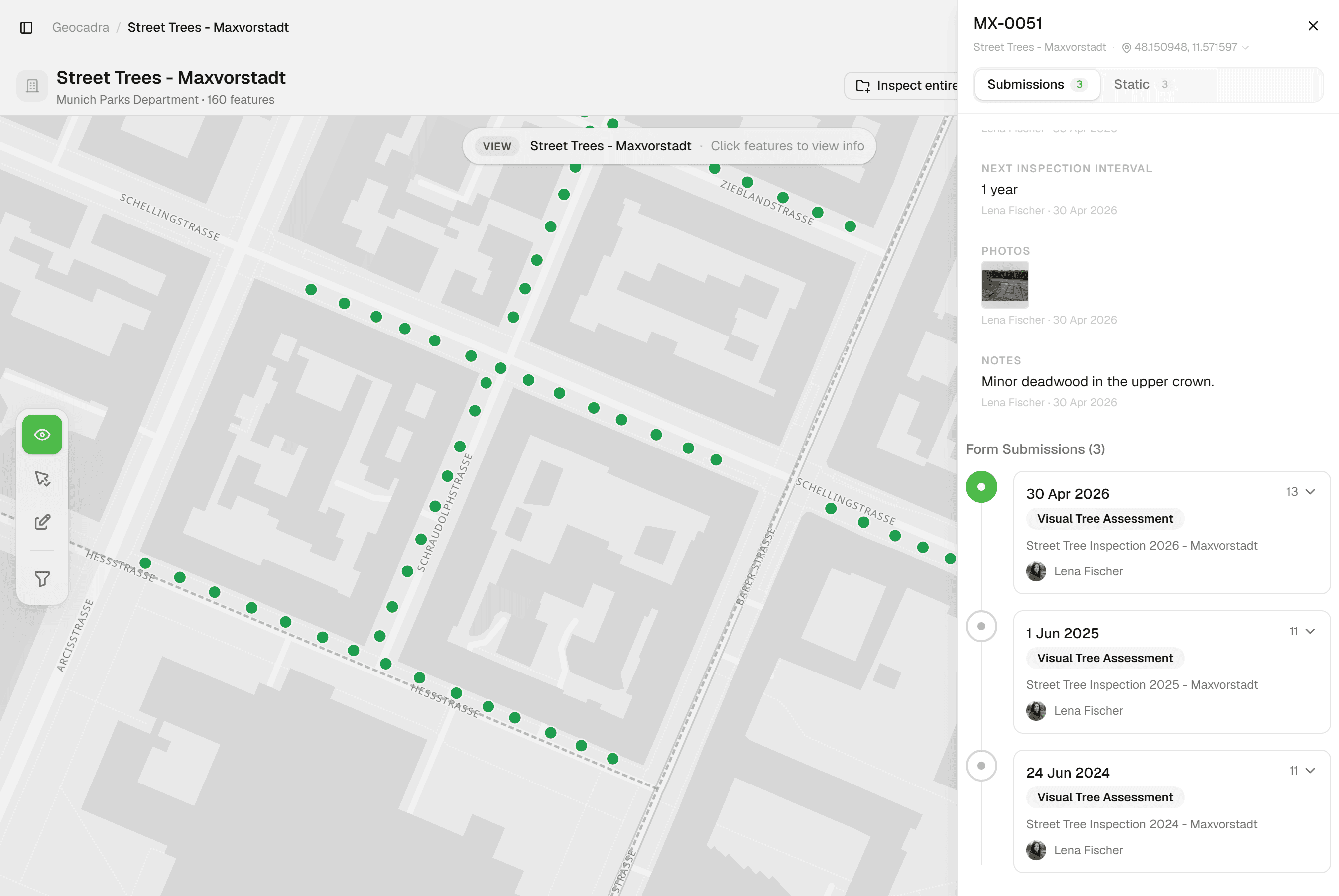Click the location pin coordinates icon
This screenshot has width=1339, height=896.
1126,48
